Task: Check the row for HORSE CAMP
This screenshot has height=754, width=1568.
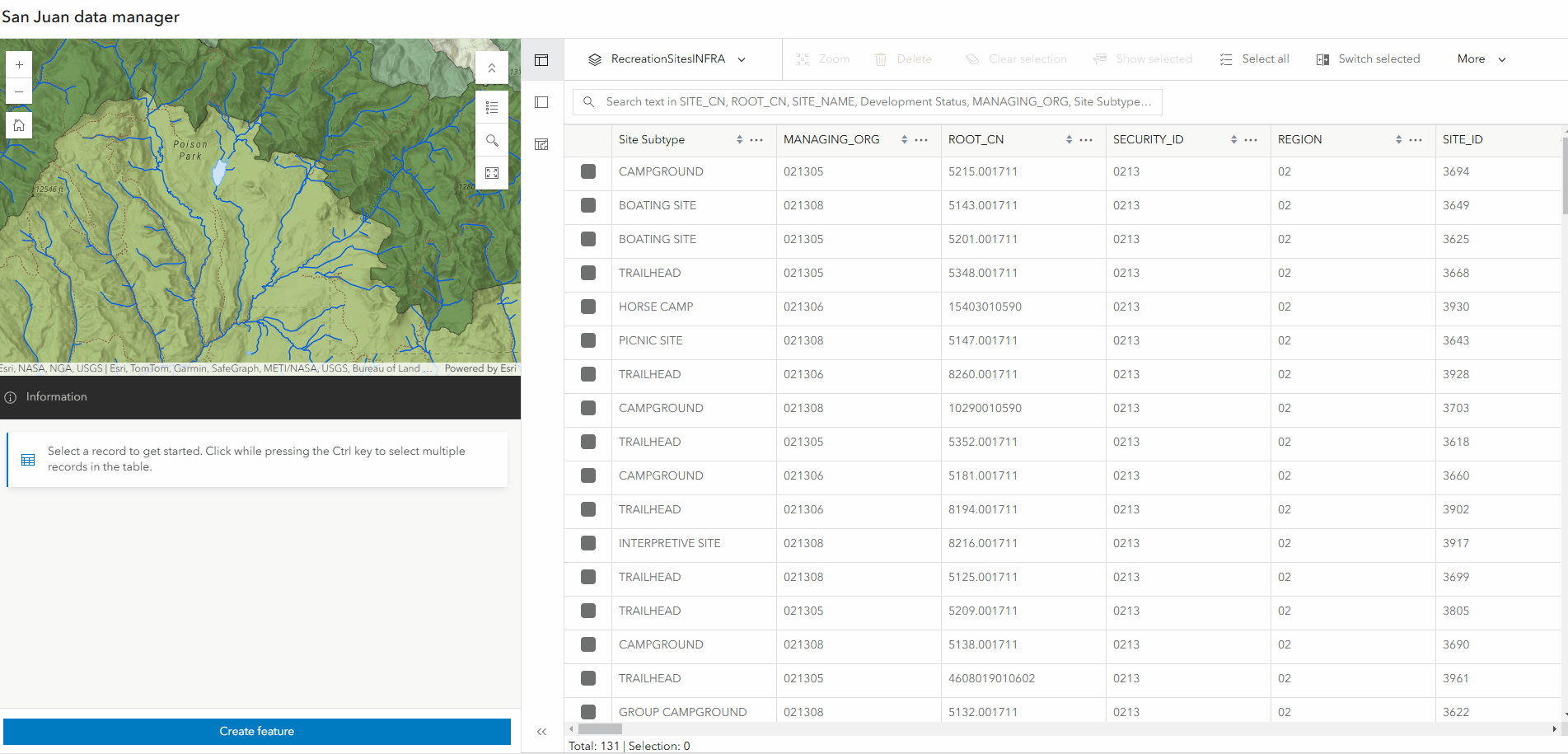Action: pyautogui.click(x=587, y=307)
